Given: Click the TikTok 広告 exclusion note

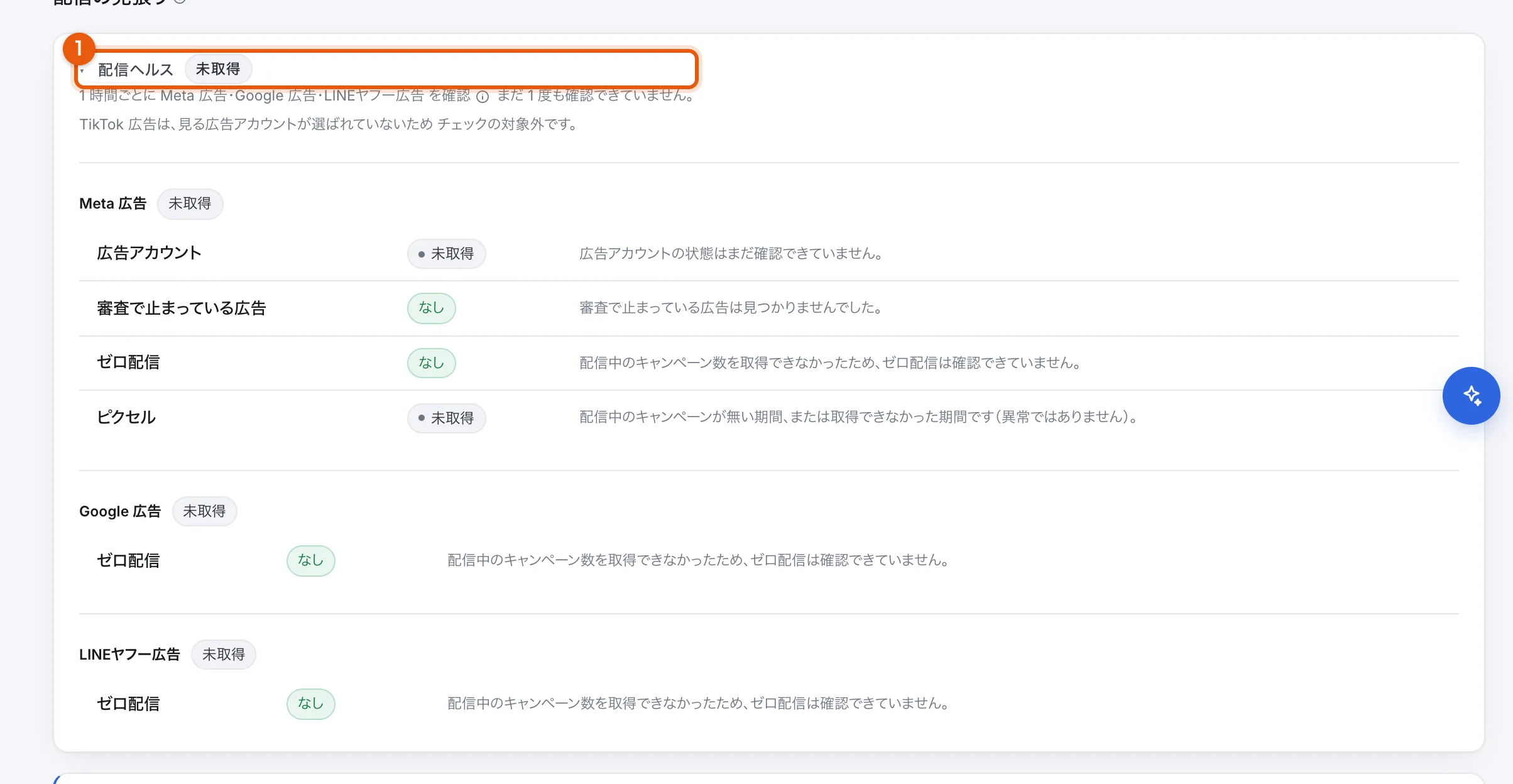Looking at the screenshot, I should click(329, 124).
